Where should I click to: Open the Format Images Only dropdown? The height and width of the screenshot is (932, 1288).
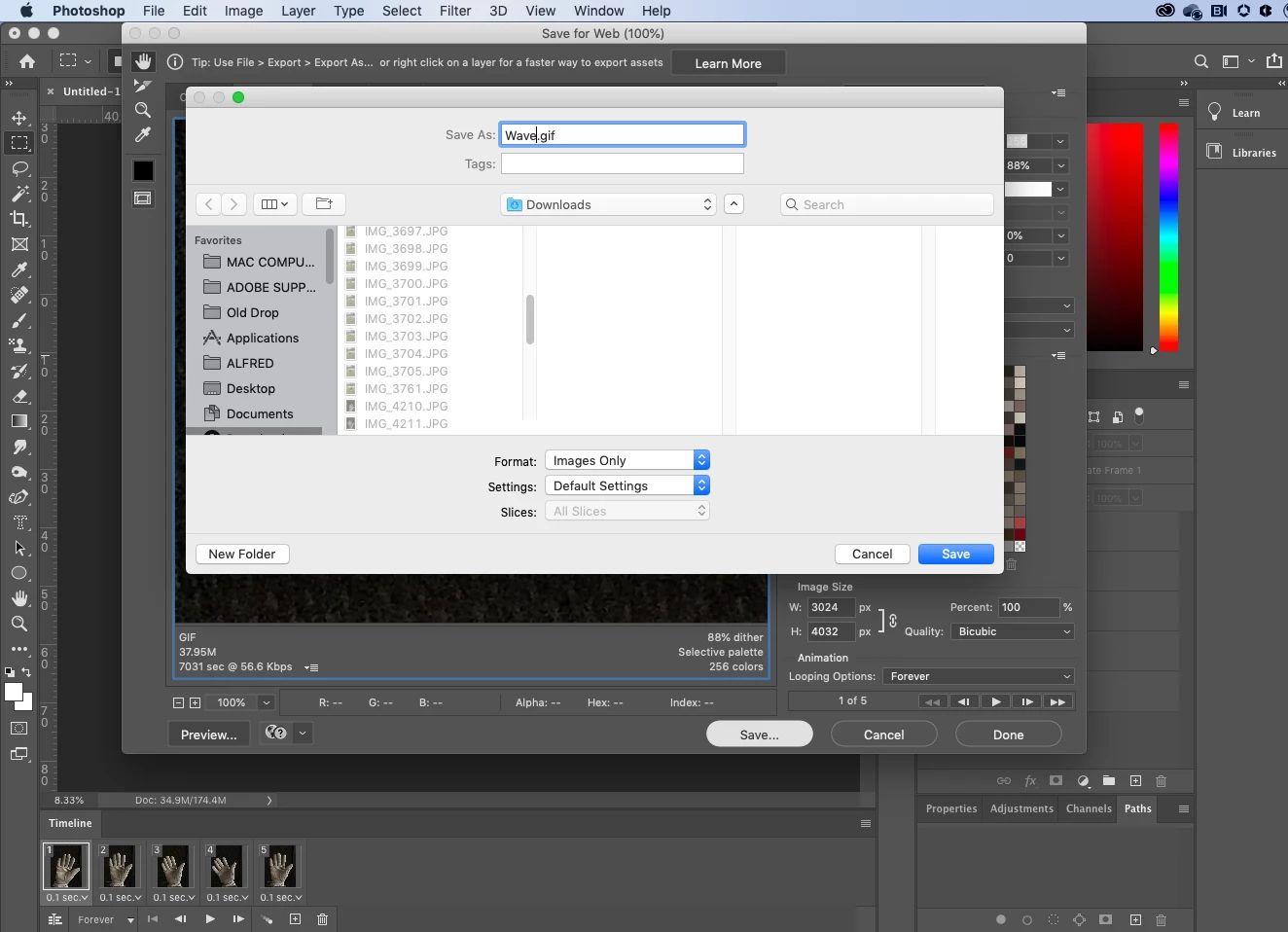(627, 460)
